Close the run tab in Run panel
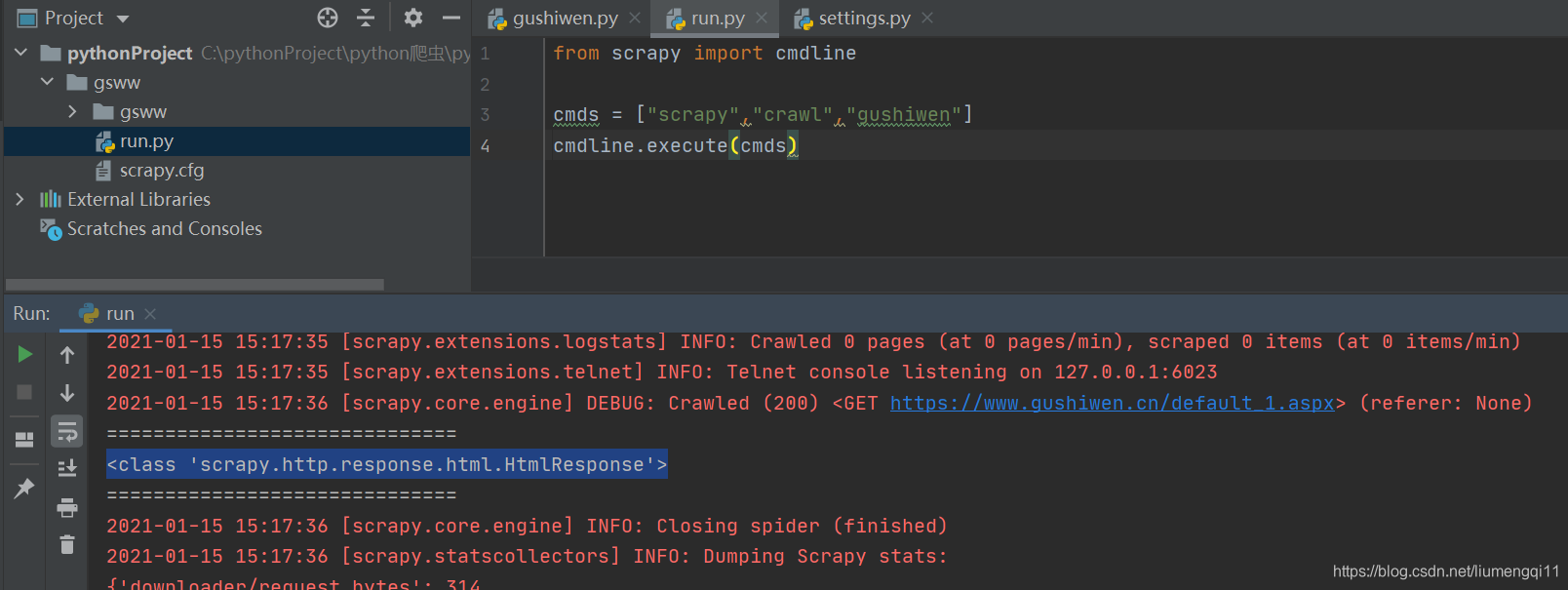The height and width of the screenshot is (590, 1568). [x=150, y=313]
